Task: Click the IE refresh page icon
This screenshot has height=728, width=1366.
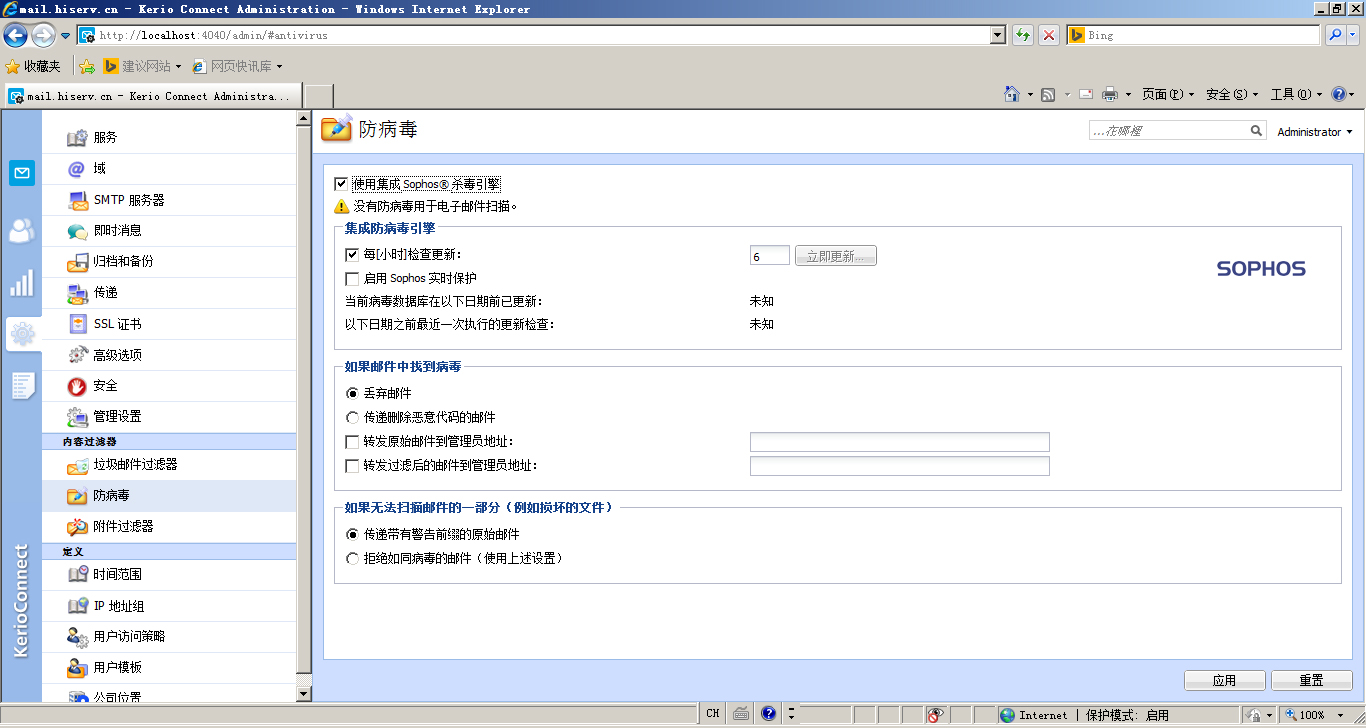Action: coord(1023,35)
